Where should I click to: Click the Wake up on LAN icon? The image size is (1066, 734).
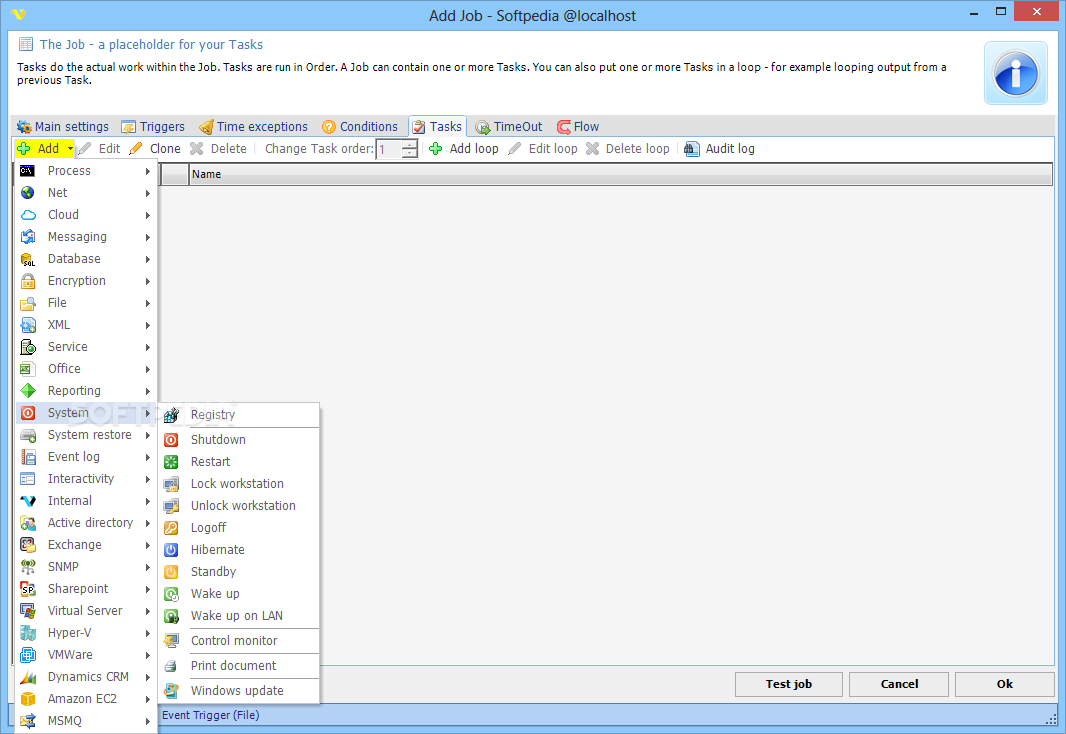171,616
